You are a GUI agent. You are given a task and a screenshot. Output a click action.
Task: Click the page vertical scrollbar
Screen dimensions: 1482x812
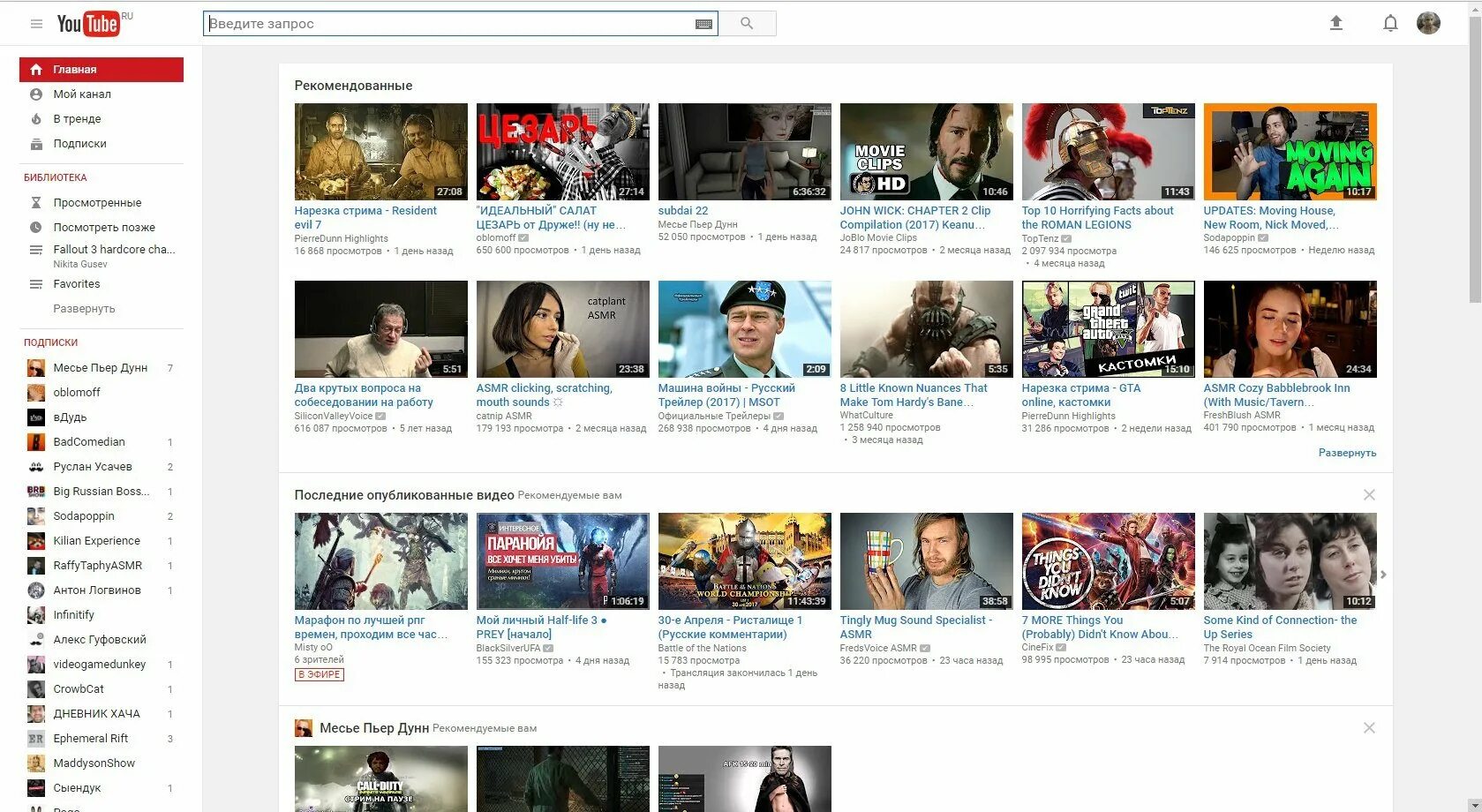pyautogui.click(x=1475, y=159)
